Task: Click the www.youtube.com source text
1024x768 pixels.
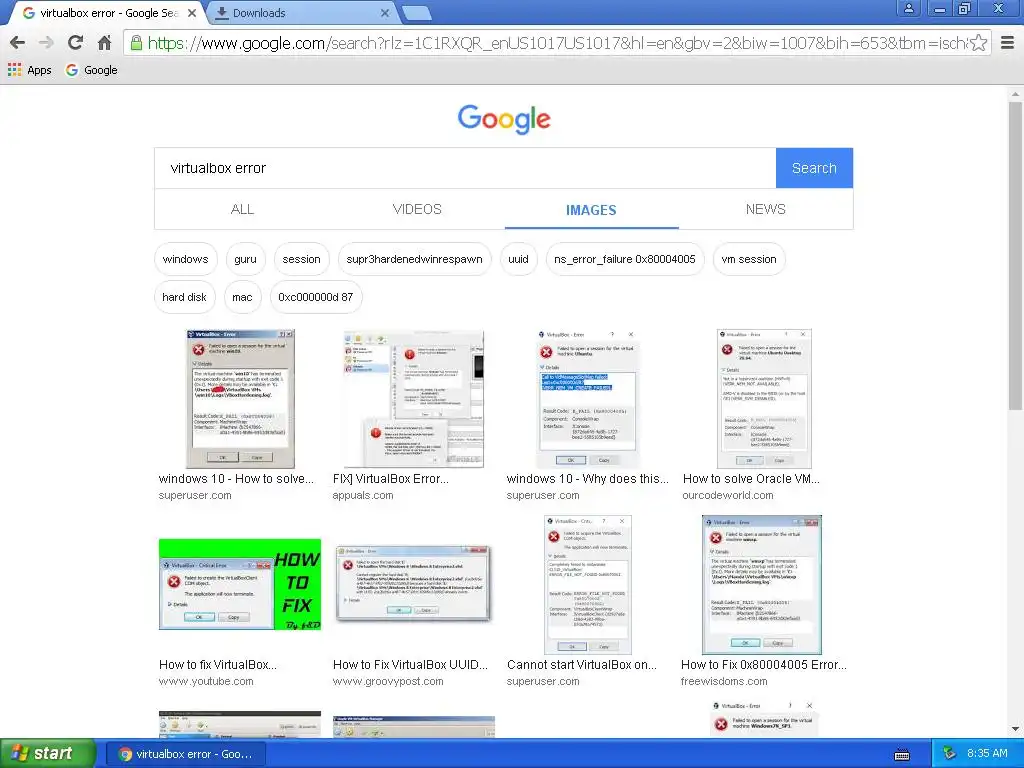Action: pos(206,681)
